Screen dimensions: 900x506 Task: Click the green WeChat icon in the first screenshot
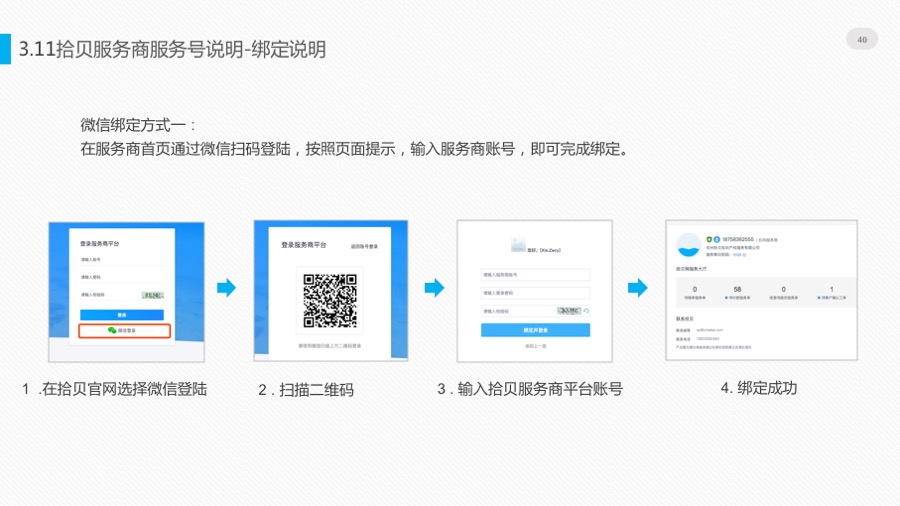click(112, 330)
